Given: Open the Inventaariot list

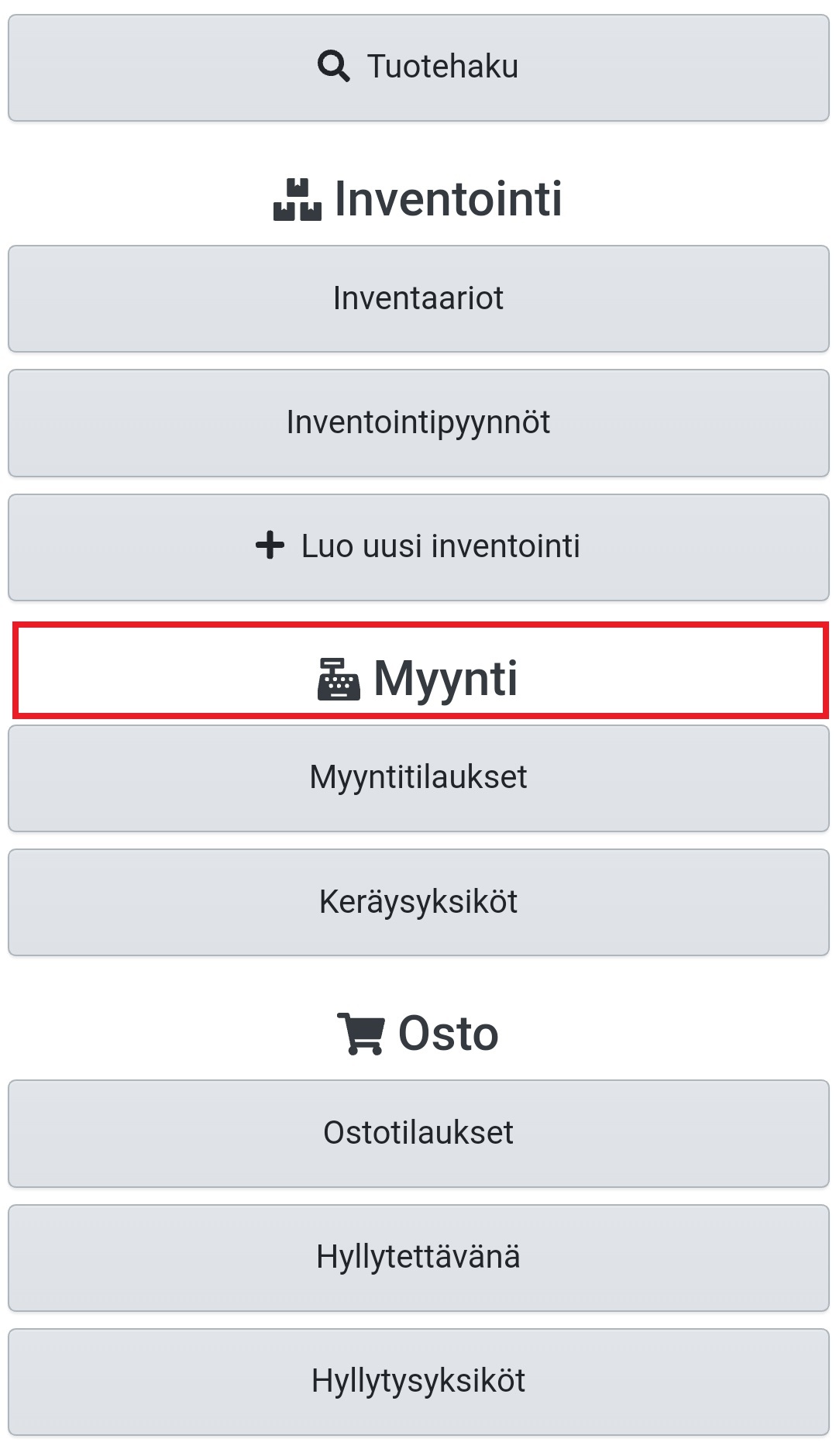Looking at the screenshot, I should click(418, 299).
